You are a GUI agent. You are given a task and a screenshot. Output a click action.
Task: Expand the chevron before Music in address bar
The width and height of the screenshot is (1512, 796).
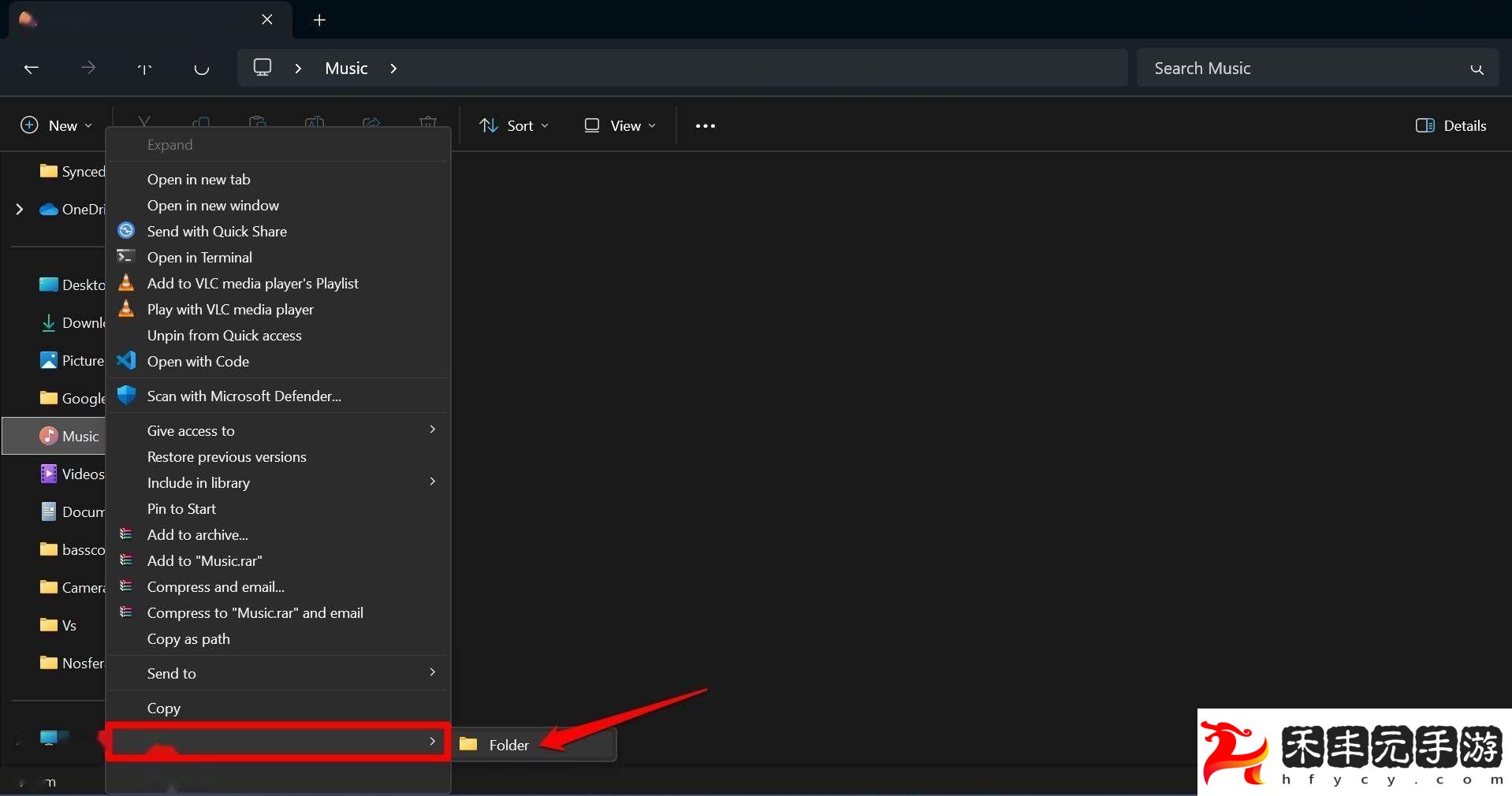coord(298,69)
